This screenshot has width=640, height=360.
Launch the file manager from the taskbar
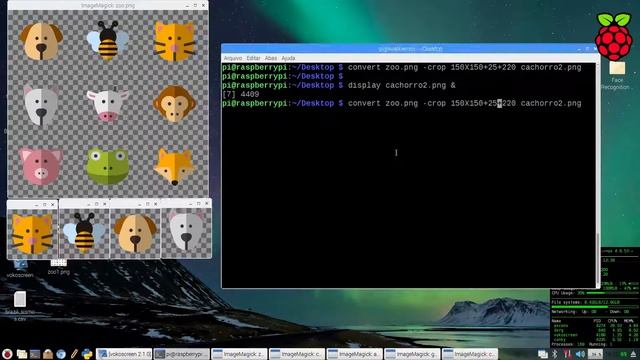click(x=22, y=354)
